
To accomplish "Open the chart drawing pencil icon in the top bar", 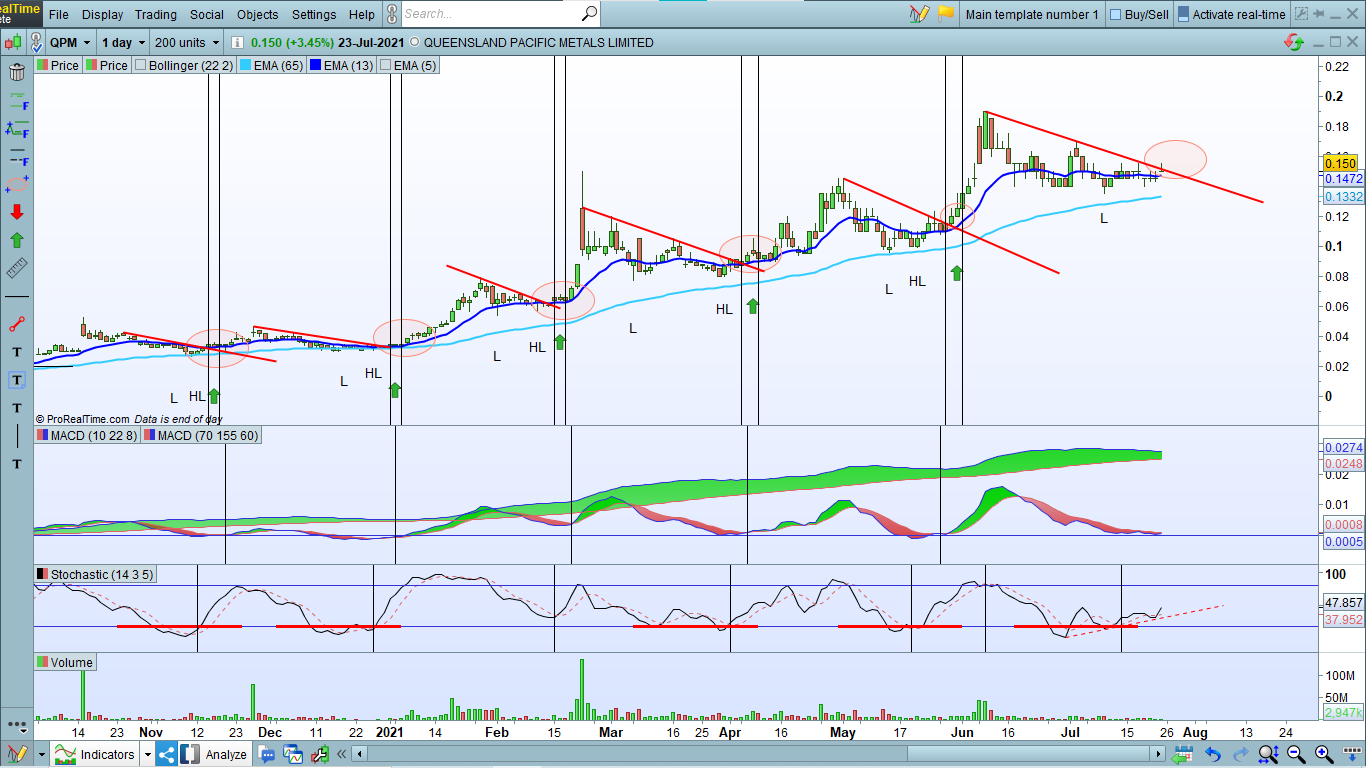I will 919,14.
